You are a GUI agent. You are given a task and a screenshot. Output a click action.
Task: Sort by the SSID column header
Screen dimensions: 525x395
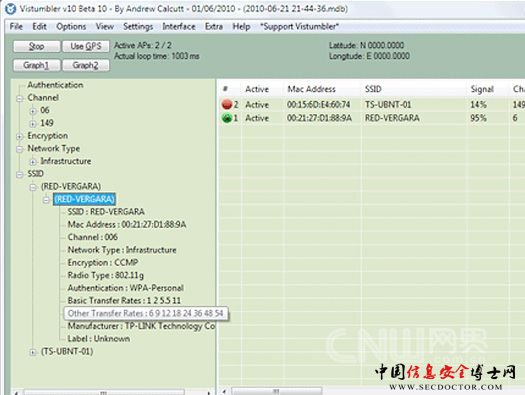[414, 89]
